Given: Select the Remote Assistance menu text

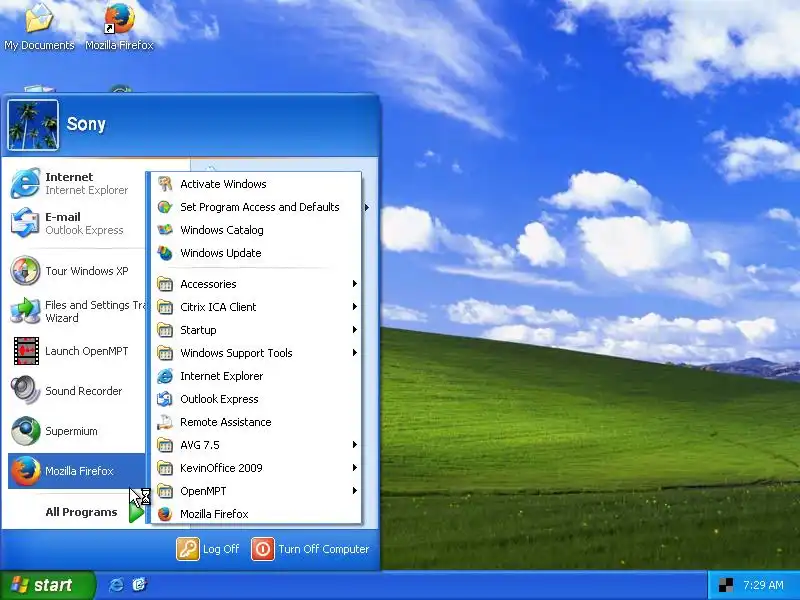Looking at the screenshot, I should click(x=226, y=422).
